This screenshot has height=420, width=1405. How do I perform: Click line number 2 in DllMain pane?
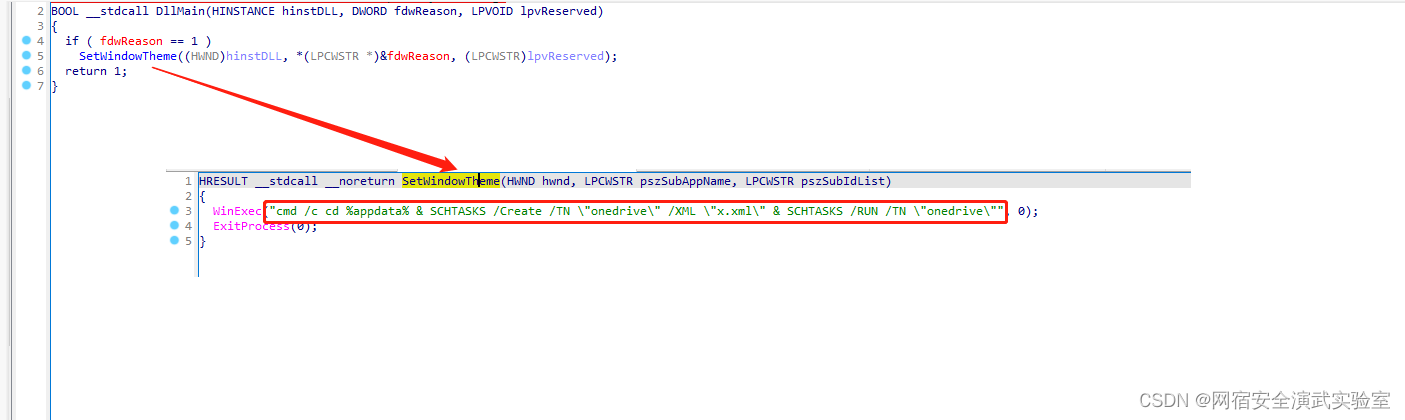click(40, 11)
